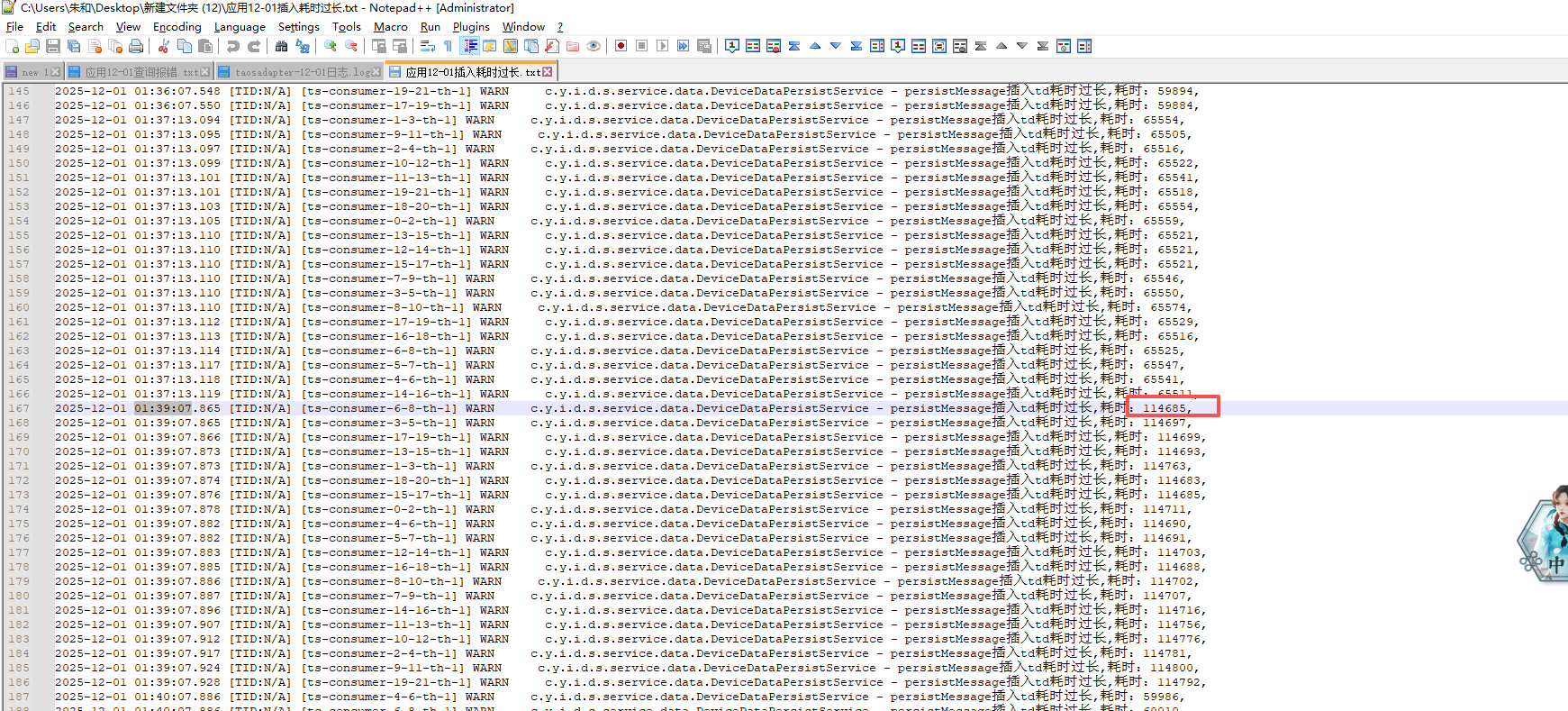
Task: Open the Plugins menu
Action: pos(471,27)
